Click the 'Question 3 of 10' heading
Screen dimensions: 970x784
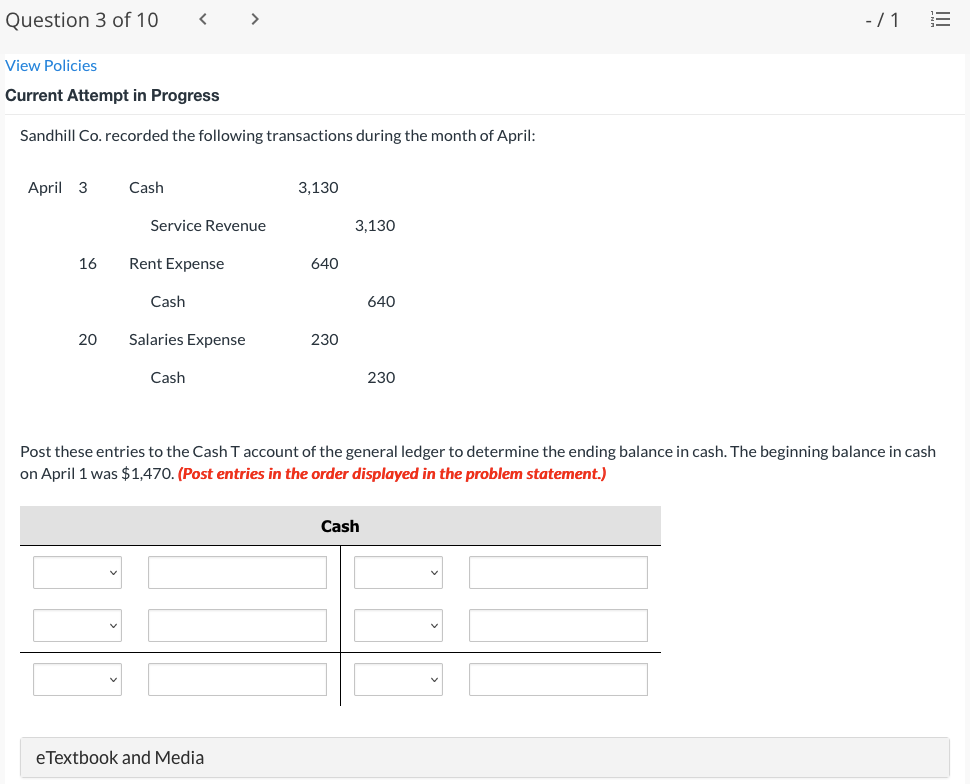pyautogui.click(x=82, y=20)
